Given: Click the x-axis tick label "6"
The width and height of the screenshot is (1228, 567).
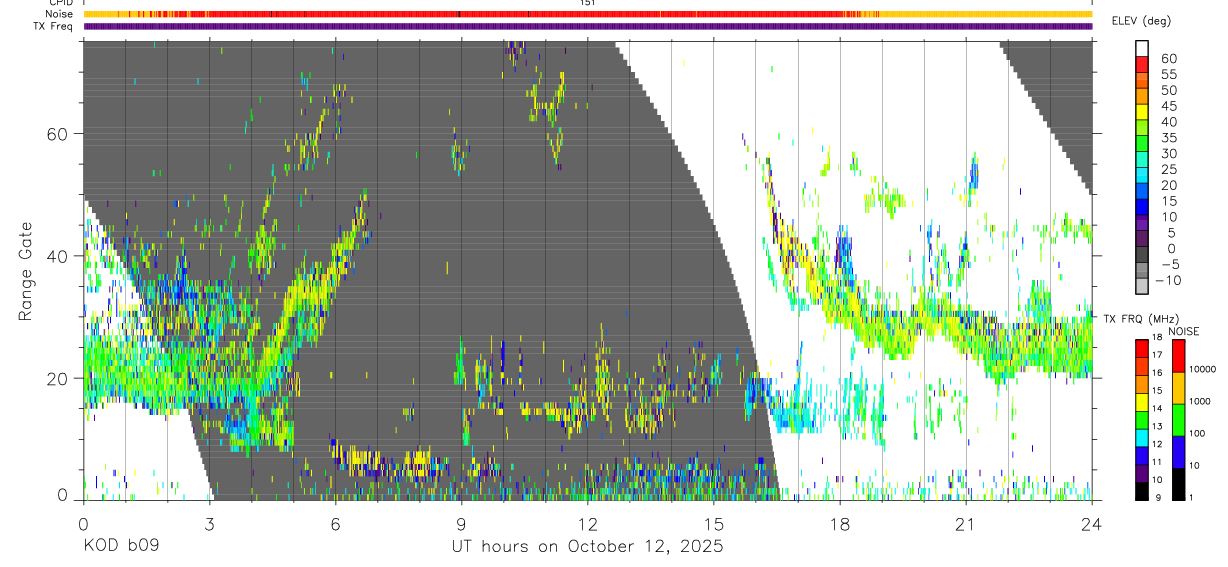Looking at the screenshot, I should pos(335,523).
